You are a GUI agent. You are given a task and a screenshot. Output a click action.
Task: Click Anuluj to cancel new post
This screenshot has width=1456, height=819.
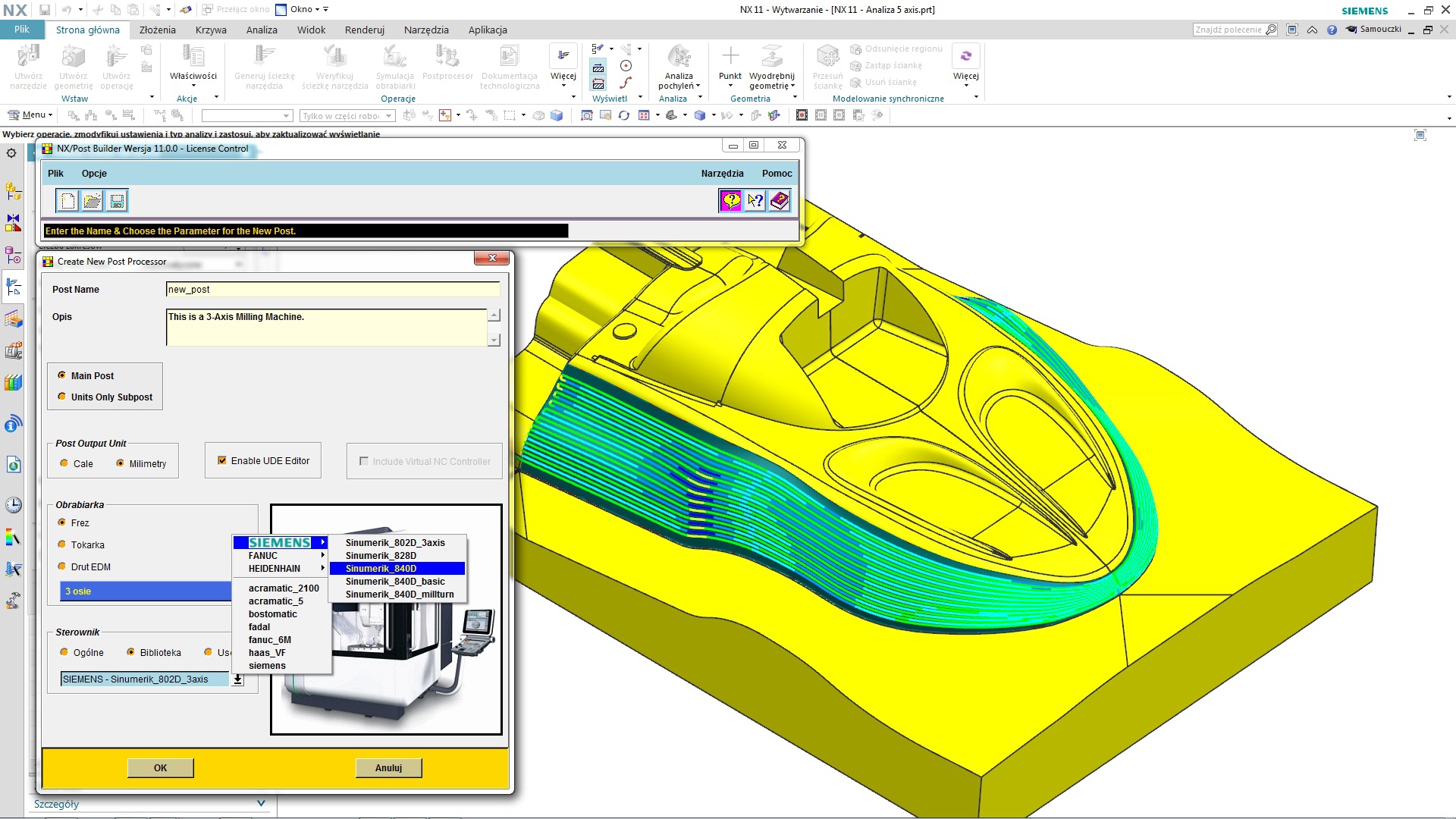tap(388, 768)
